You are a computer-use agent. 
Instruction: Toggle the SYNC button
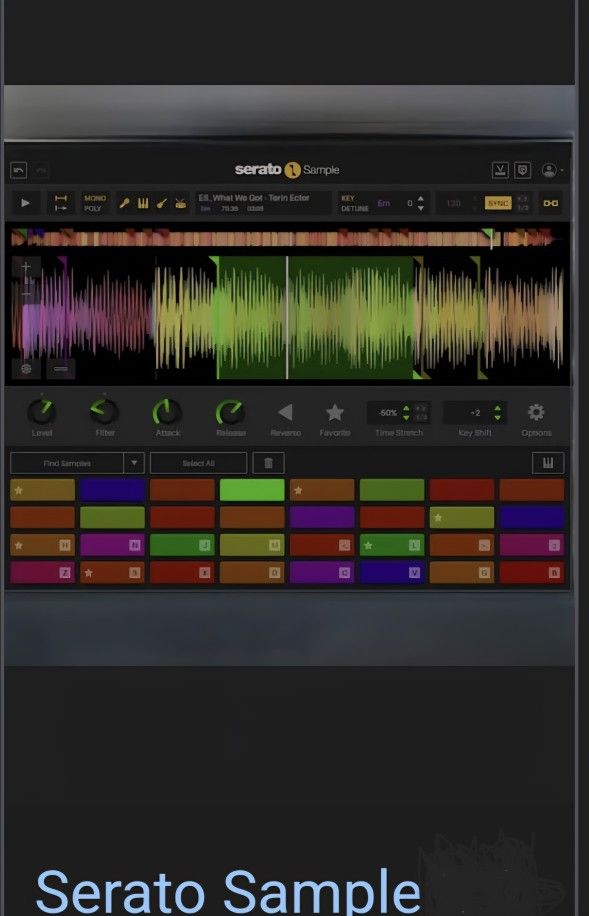(x=498, y=203)
